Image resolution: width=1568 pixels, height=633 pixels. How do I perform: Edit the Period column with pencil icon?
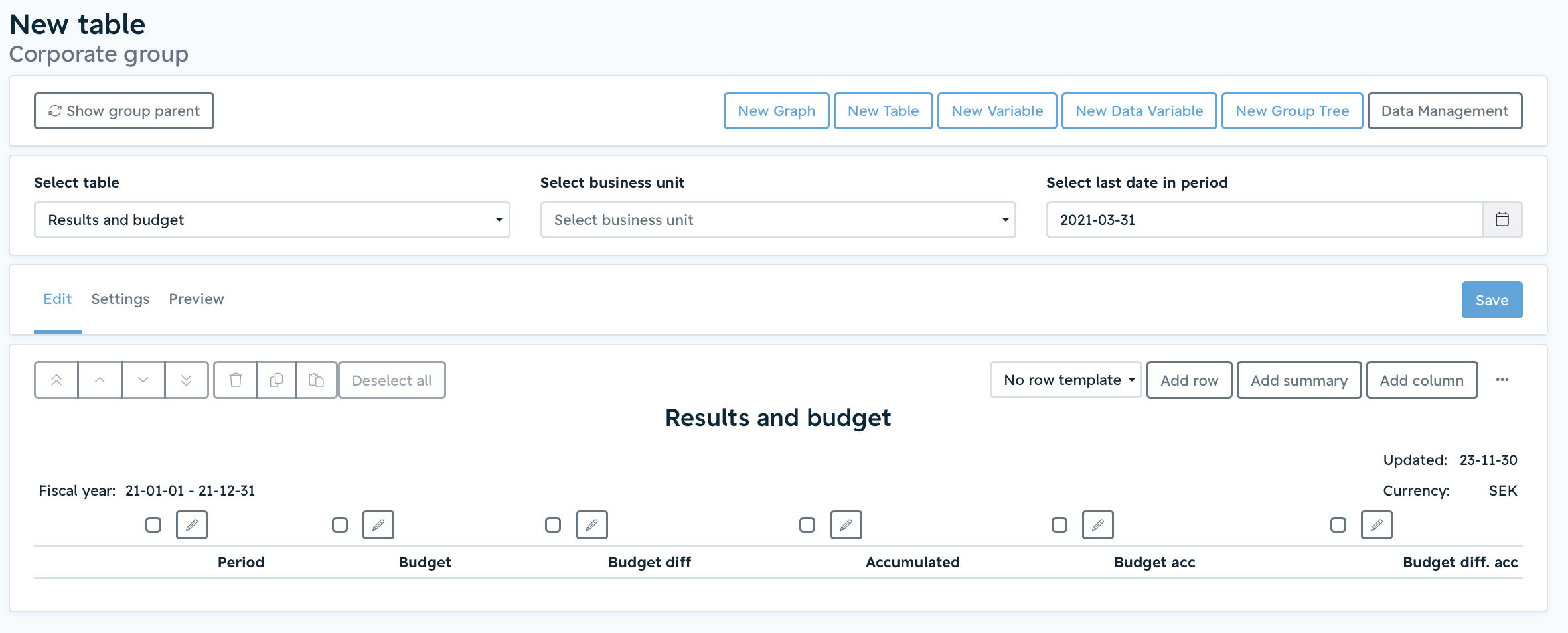pos(192,525)
